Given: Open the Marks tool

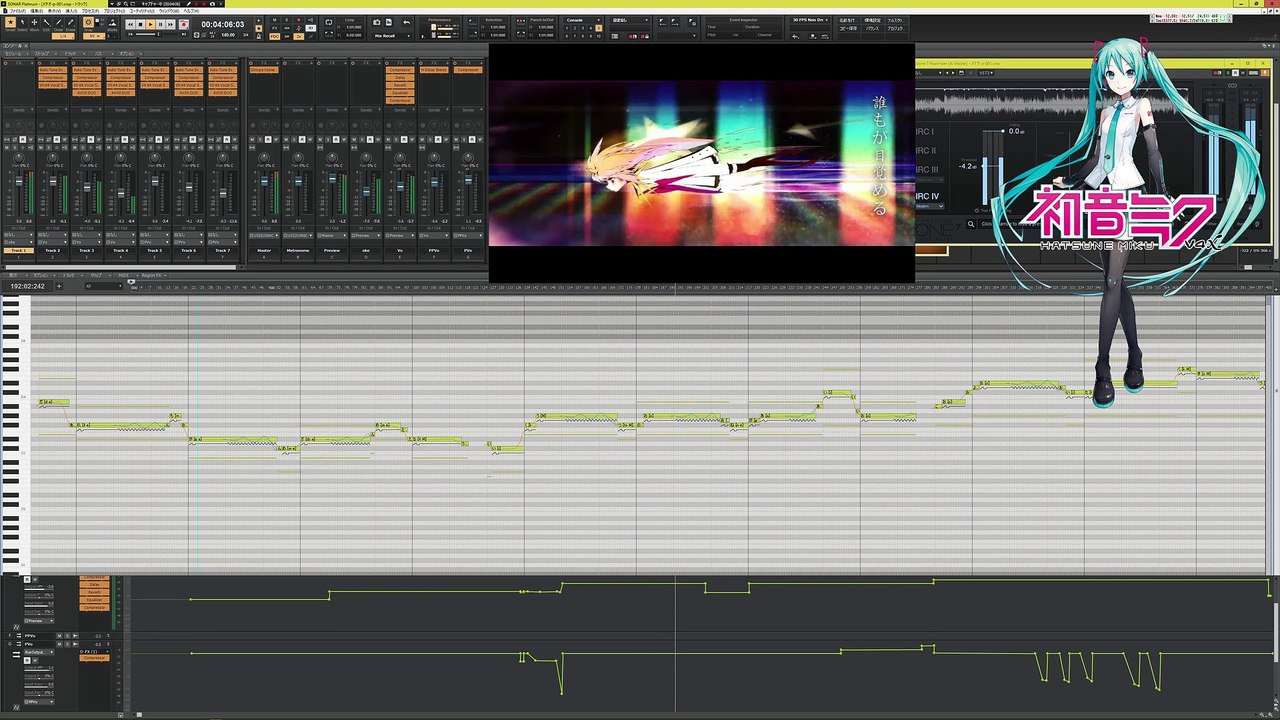Looking at the screenshot, I should click(111, 23).
